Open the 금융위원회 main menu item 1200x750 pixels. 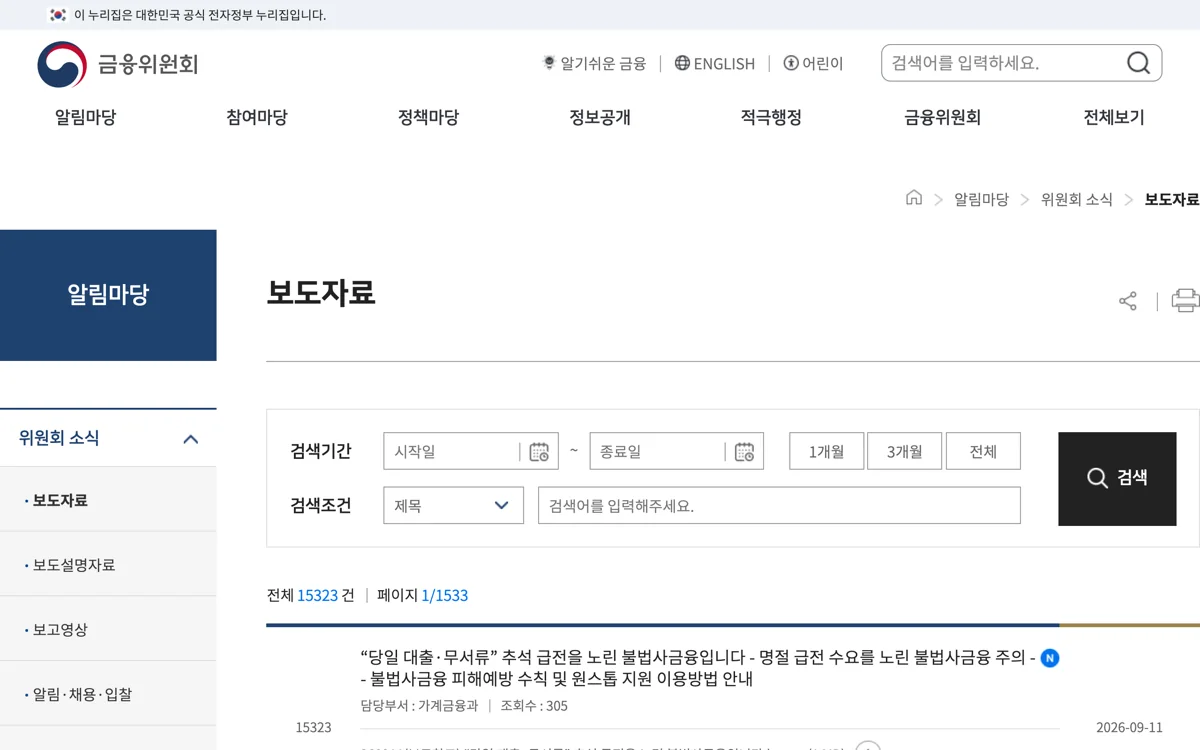point(942,117)
